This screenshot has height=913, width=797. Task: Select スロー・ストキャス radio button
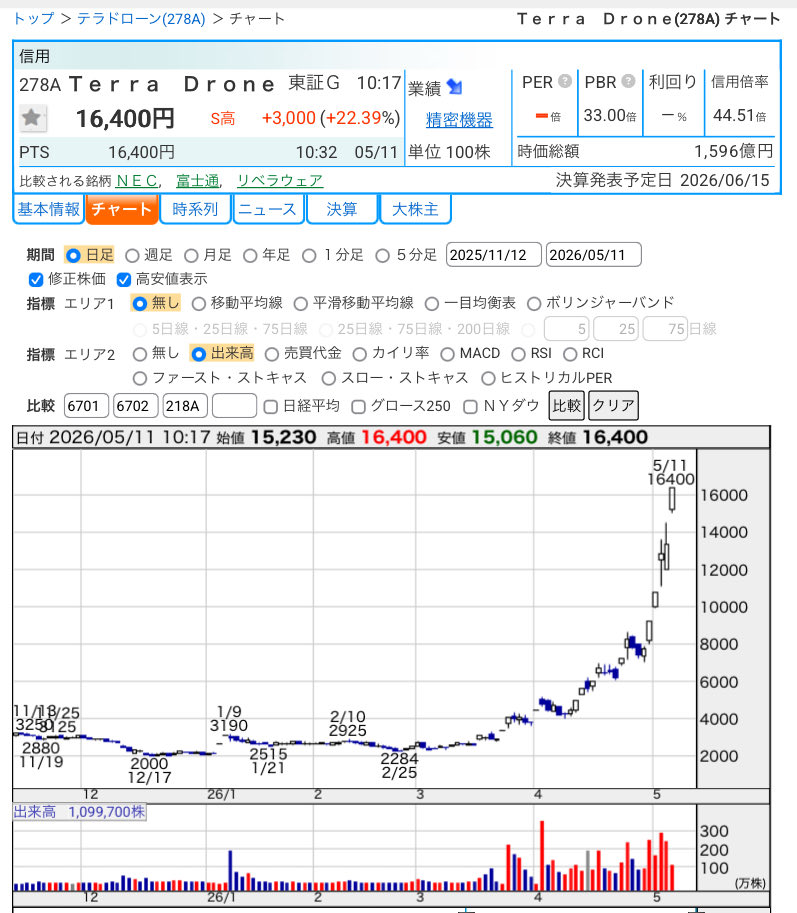[329, 378]
